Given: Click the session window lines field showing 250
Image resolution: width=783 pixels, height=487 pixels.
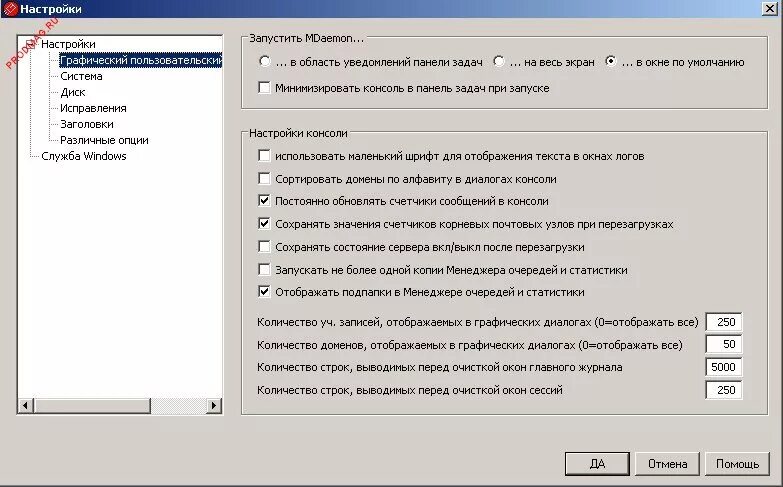Looking at the screenshot, I should coord(724,390).
